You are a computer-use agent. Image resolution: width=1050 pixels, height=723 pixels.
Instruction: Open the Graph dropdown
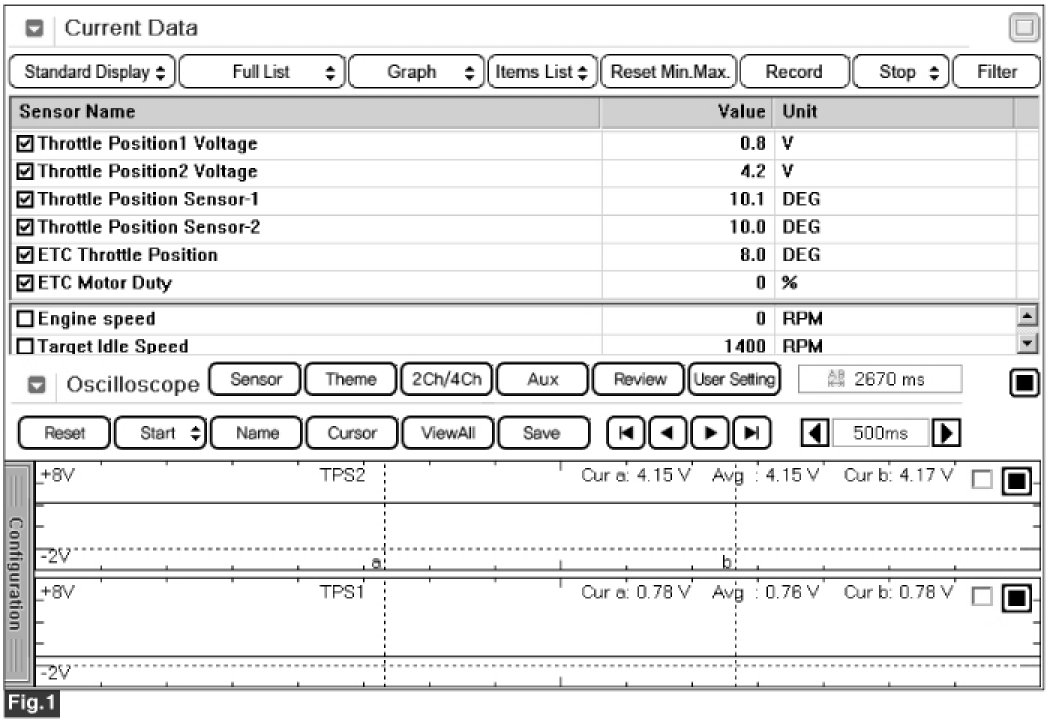(416, 72)
